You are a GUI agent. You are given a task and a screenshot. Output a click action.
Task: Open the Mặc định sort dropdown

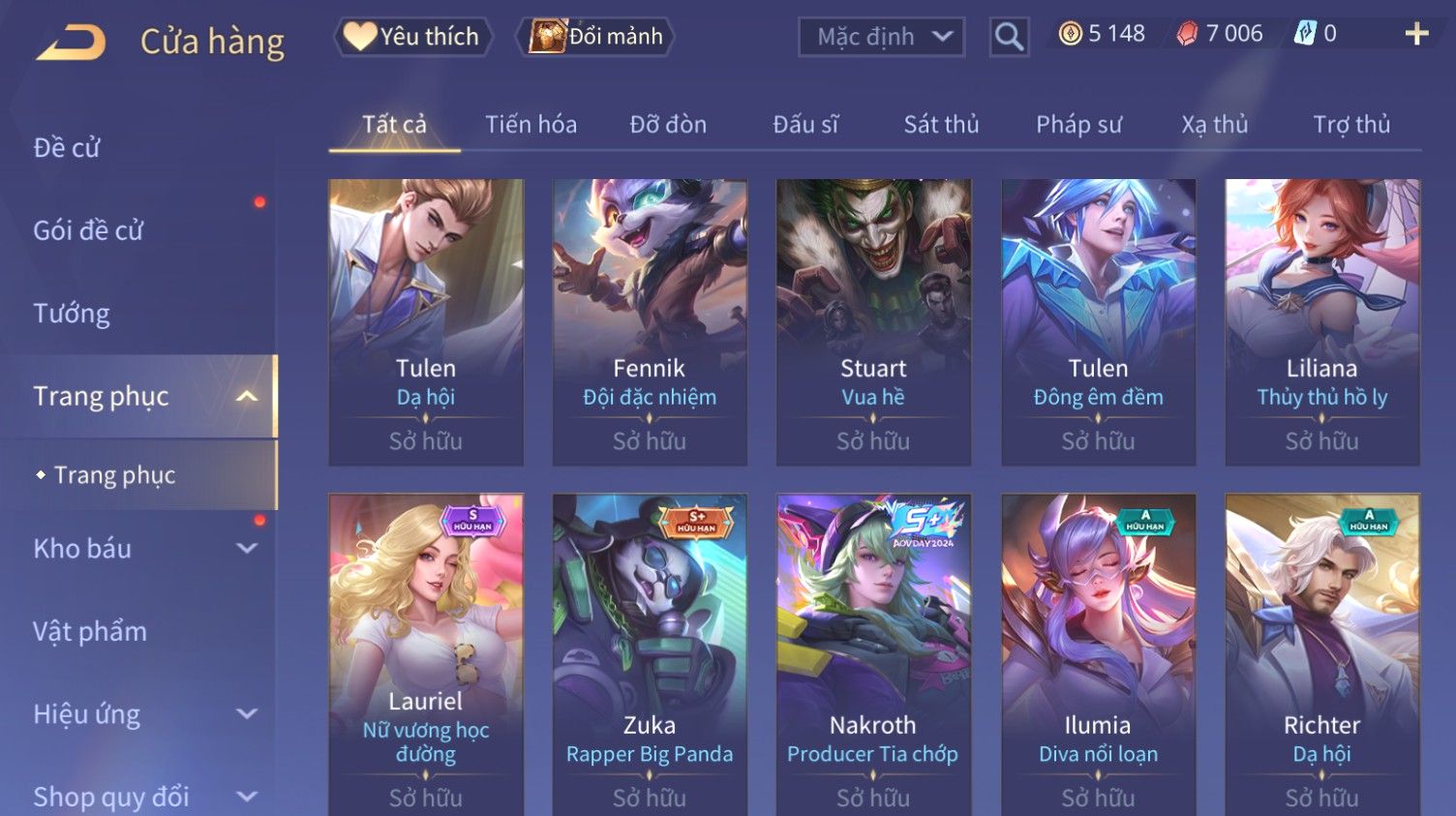tap(881, 37)
